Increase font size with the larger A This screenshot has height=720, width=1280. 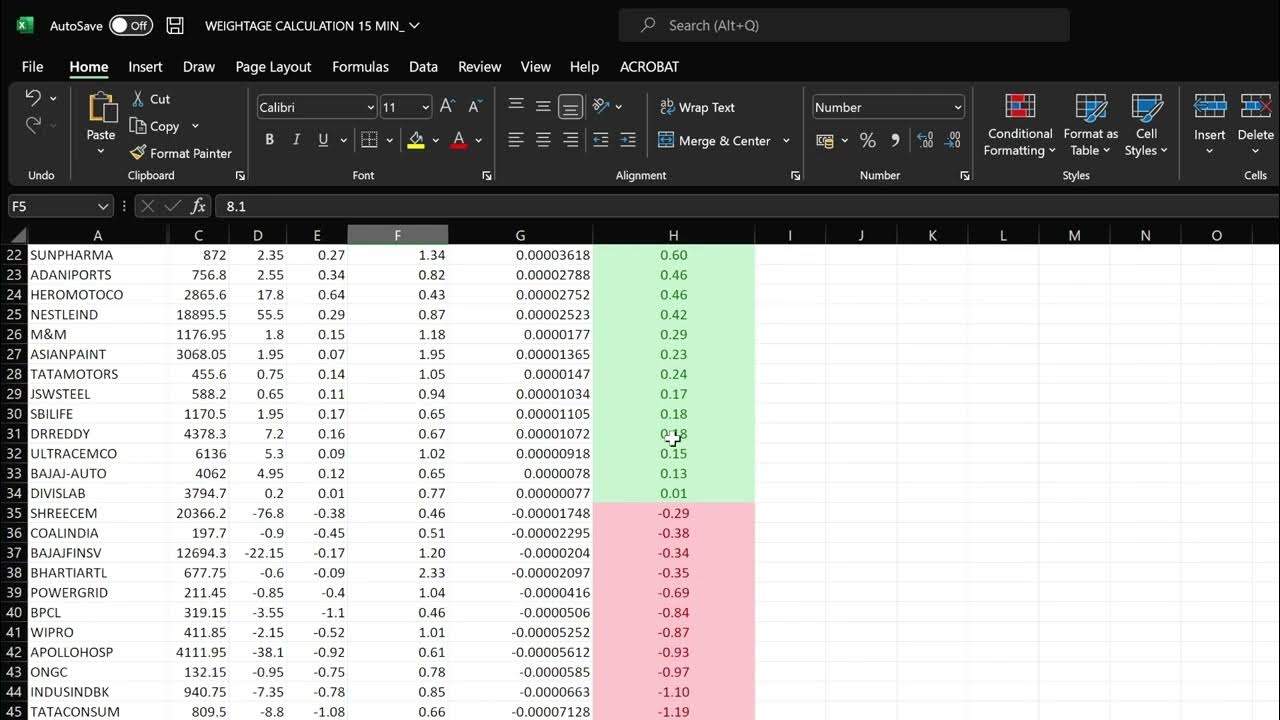click(x=447, y=107)
